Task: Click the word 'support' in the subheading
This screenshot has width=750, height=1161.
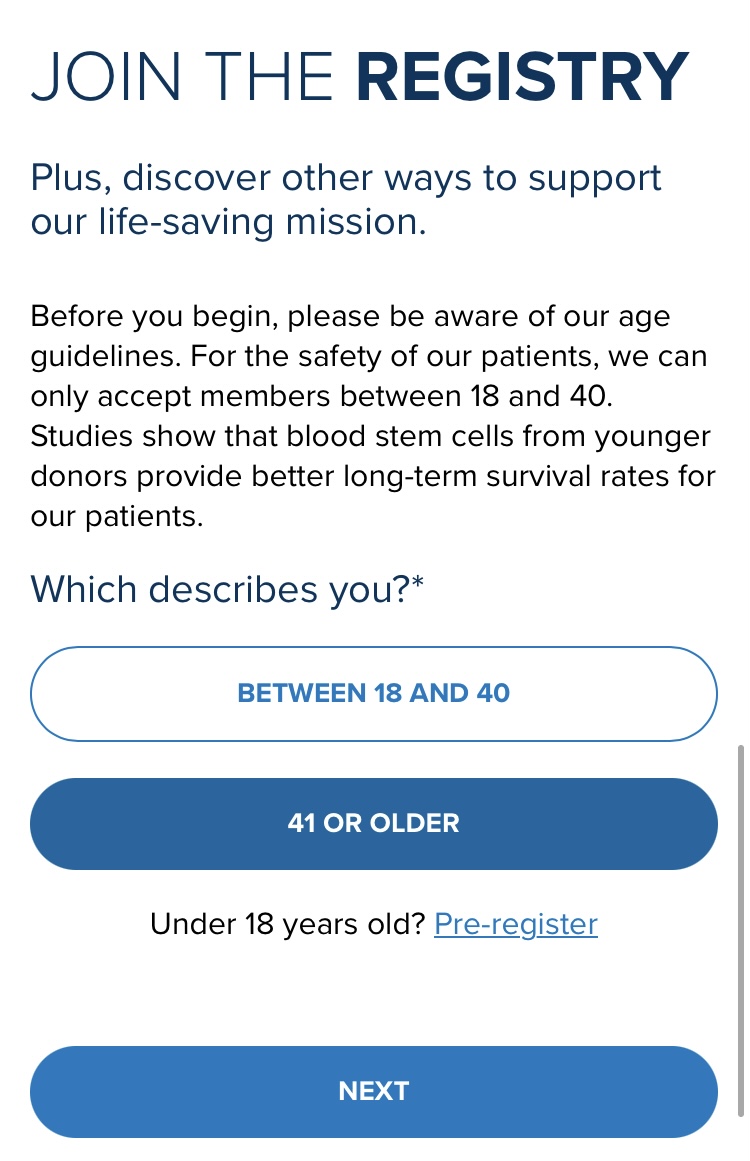Action: [x=595, y=178]
